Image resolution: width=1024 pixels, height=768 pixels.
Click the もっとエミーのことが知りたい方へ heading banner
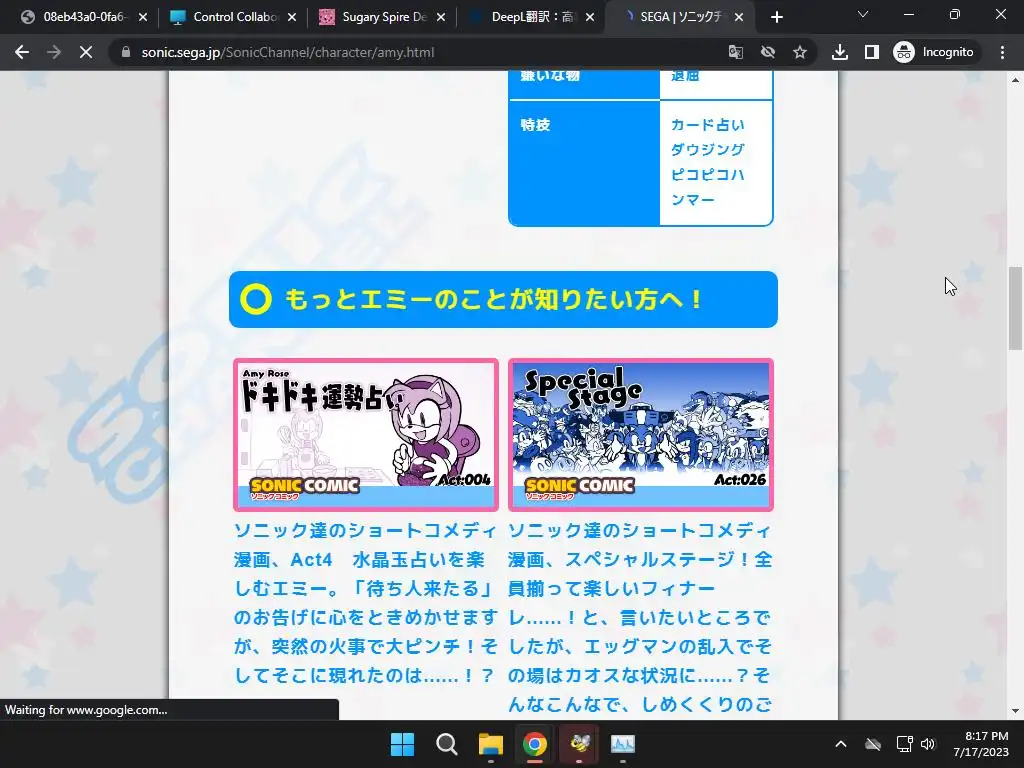coord(503,299)
